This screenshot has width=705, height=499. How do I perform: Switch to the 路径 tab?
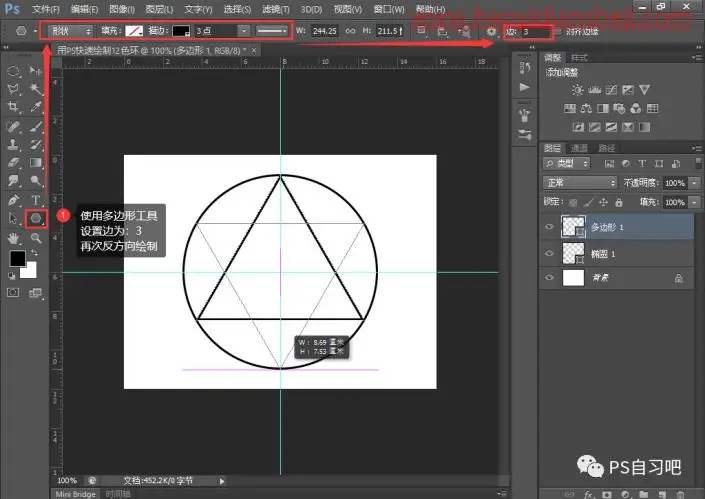click(607, 148)
